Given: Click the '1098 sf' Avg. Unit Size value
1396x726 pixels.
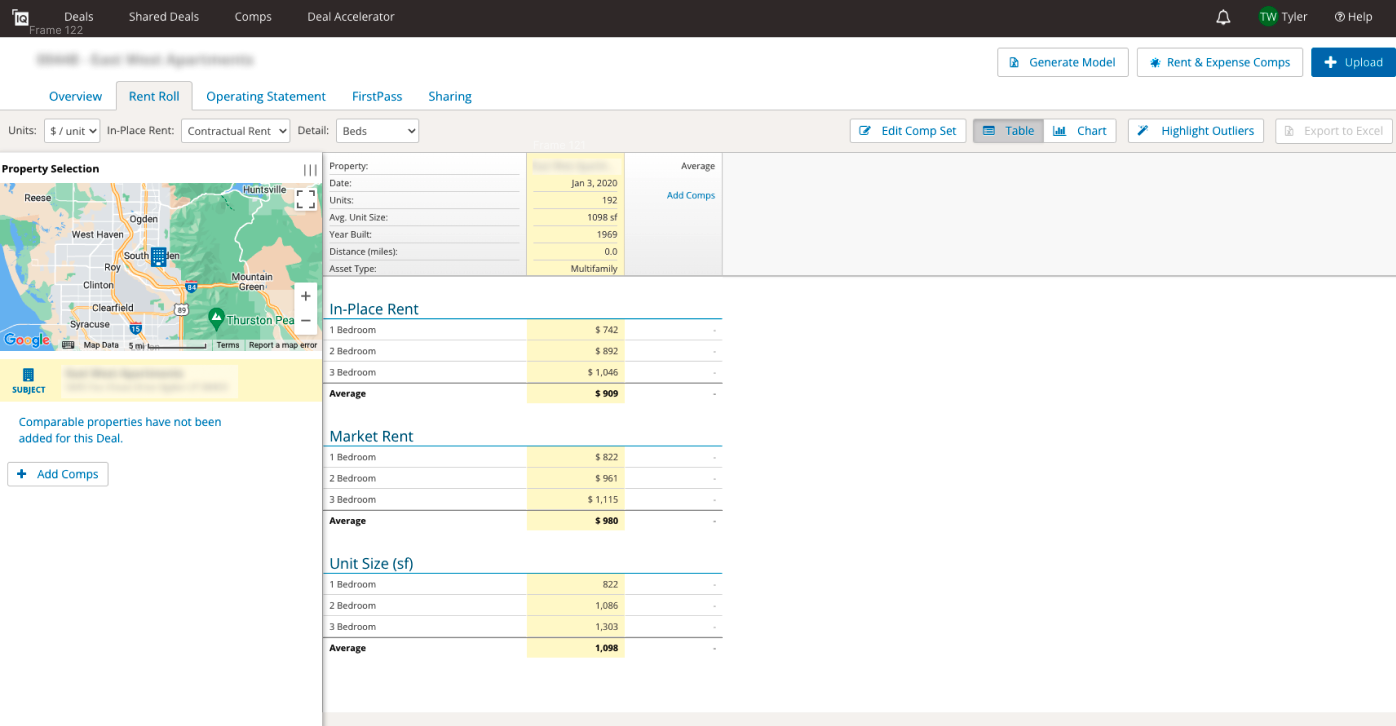Looking at the screenshot, I should [602, 217].
